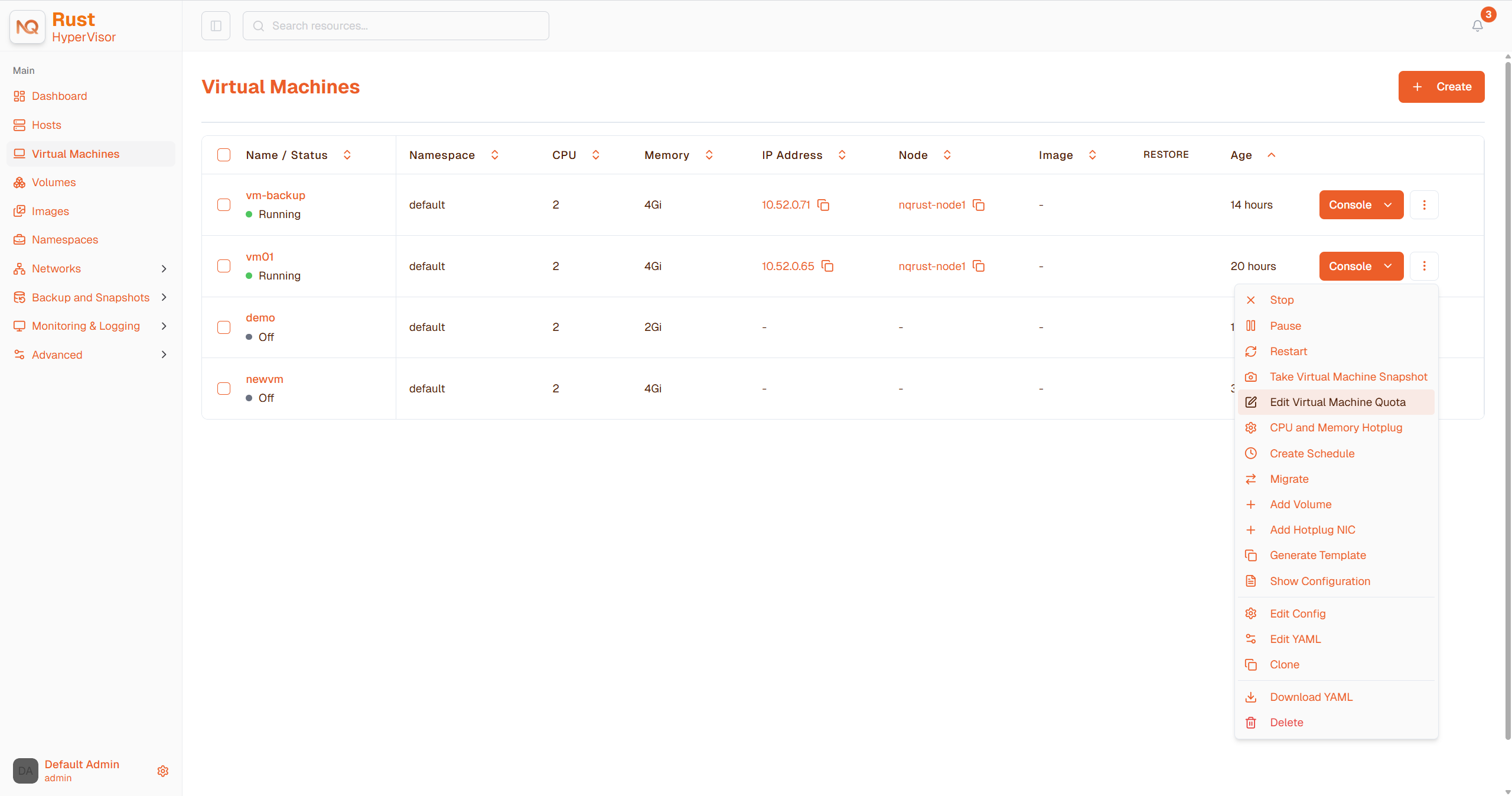Select the vm-backup row checkbox
The height and width of the screenshot is (796, 1512).
pos(224,205)
